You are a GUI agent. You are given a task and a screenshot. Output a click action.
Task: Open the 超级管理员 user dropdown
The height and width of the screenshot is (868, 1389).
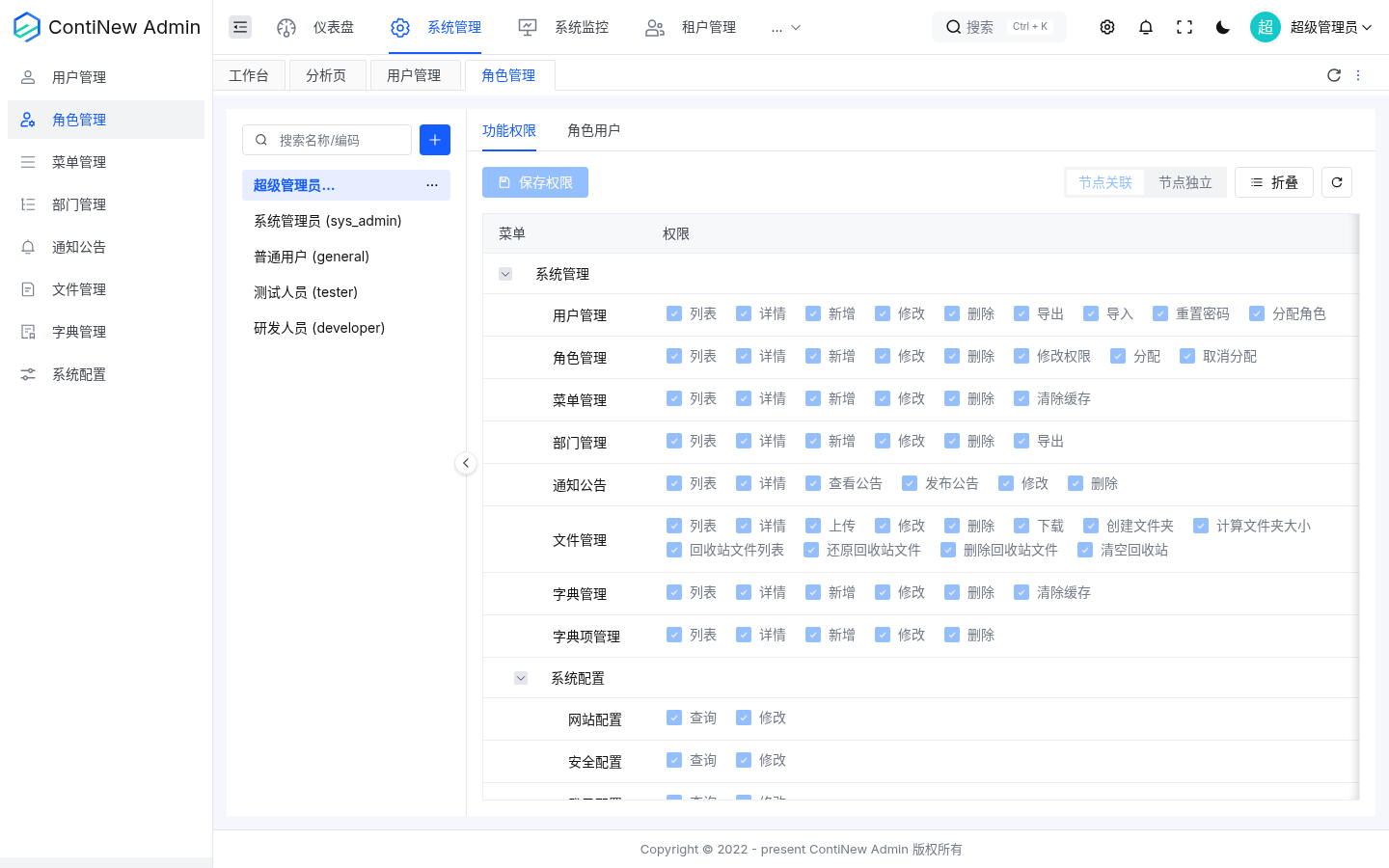(1331, 27)
